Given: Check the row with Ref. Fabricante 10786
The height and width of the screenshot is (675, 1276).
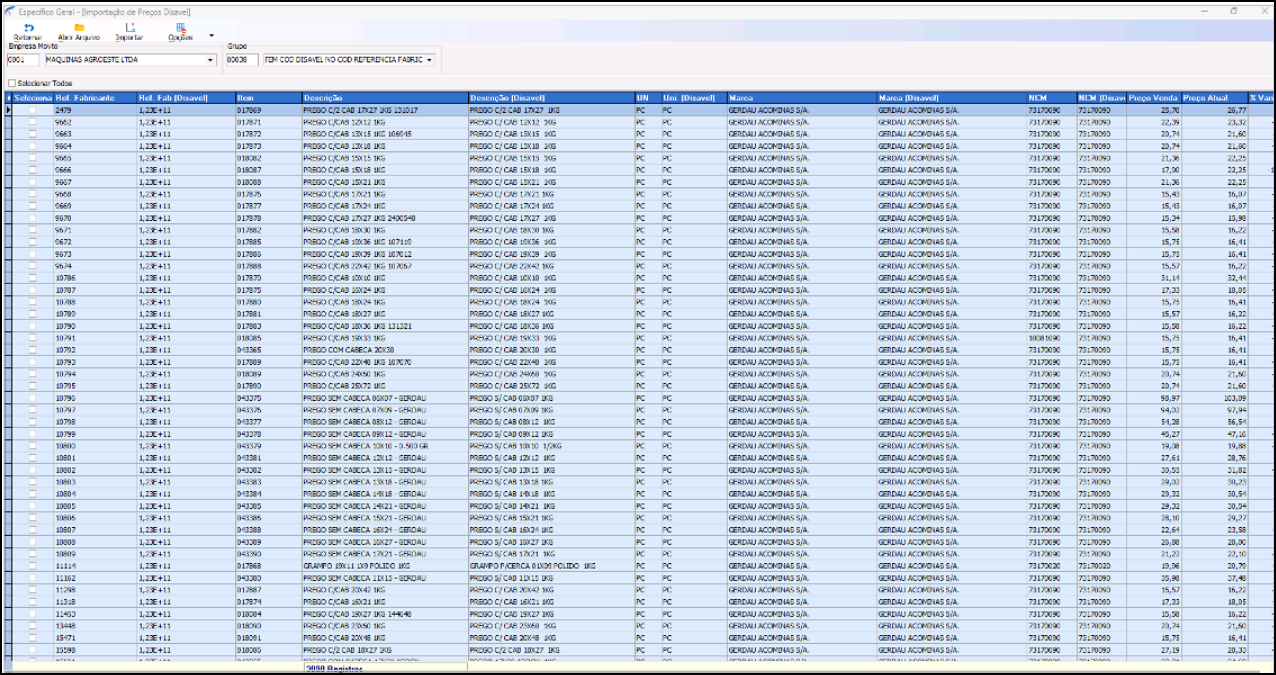Looking at the screenshot, I should click(x=33, y=278).
